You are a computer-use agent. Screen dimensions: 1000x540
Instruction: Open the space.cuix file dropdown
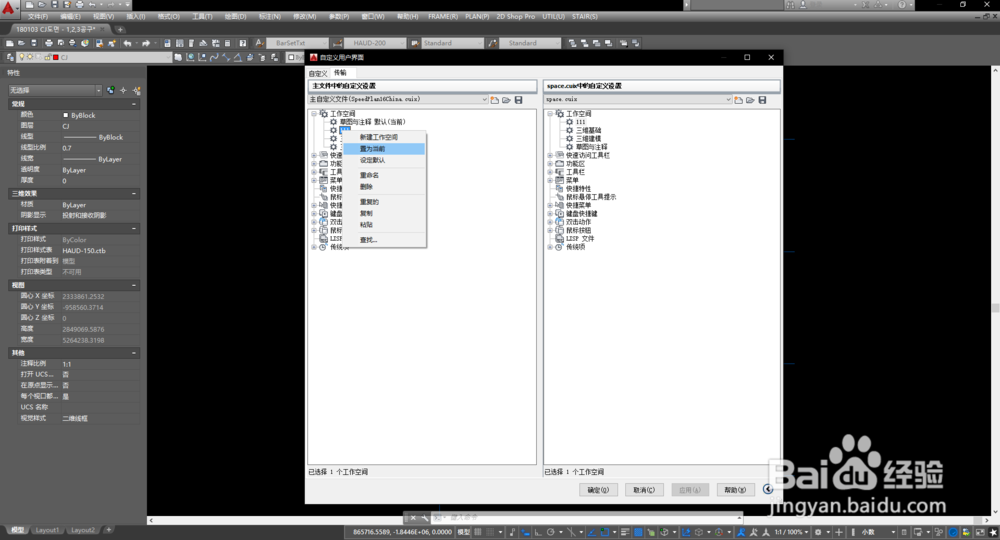638,99
